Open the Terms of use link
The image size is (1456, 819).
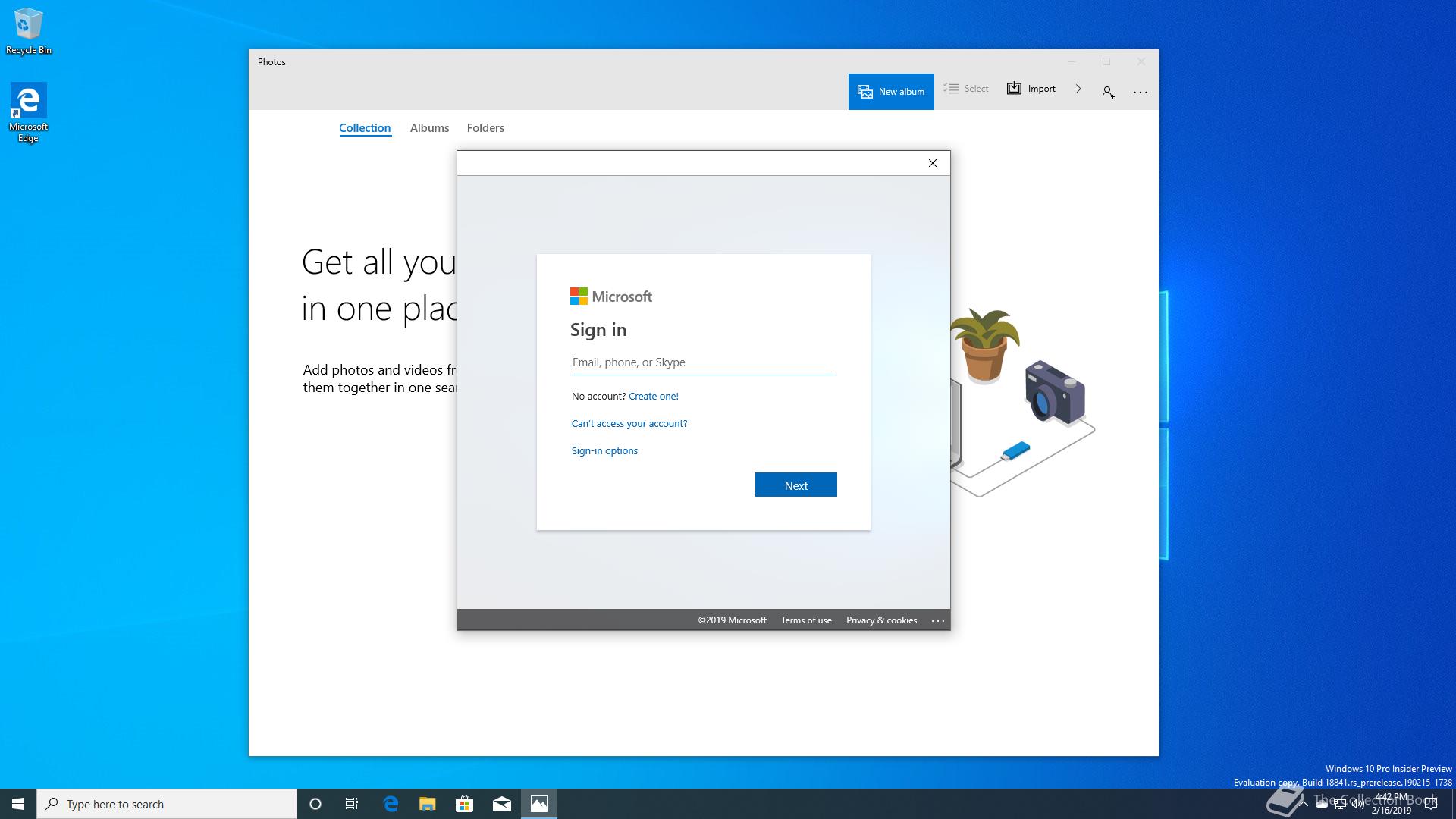(x=806, y=620)
